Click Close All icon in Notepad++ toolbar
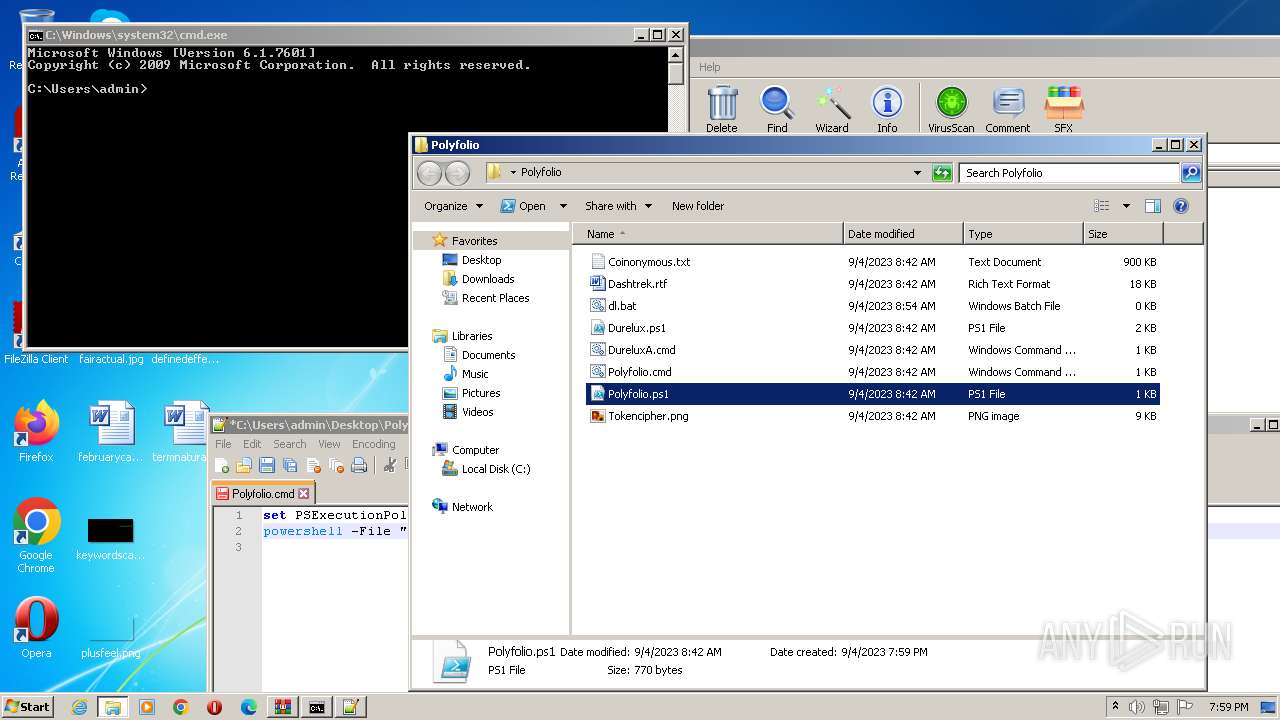This screenshot has width=1280, height=720. tap(336, 465)
